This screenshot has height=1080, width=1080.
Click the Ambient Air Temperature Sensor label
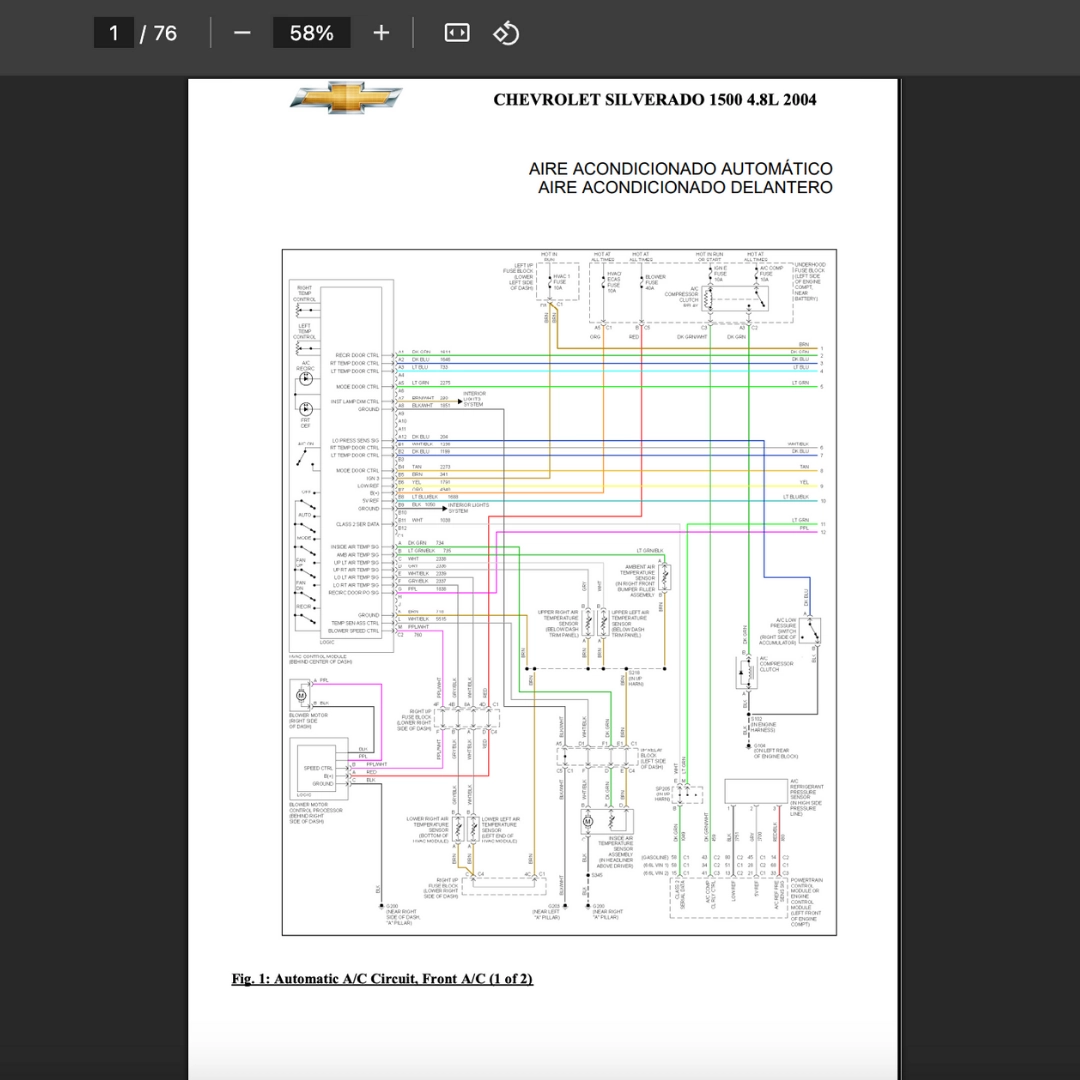637,581
